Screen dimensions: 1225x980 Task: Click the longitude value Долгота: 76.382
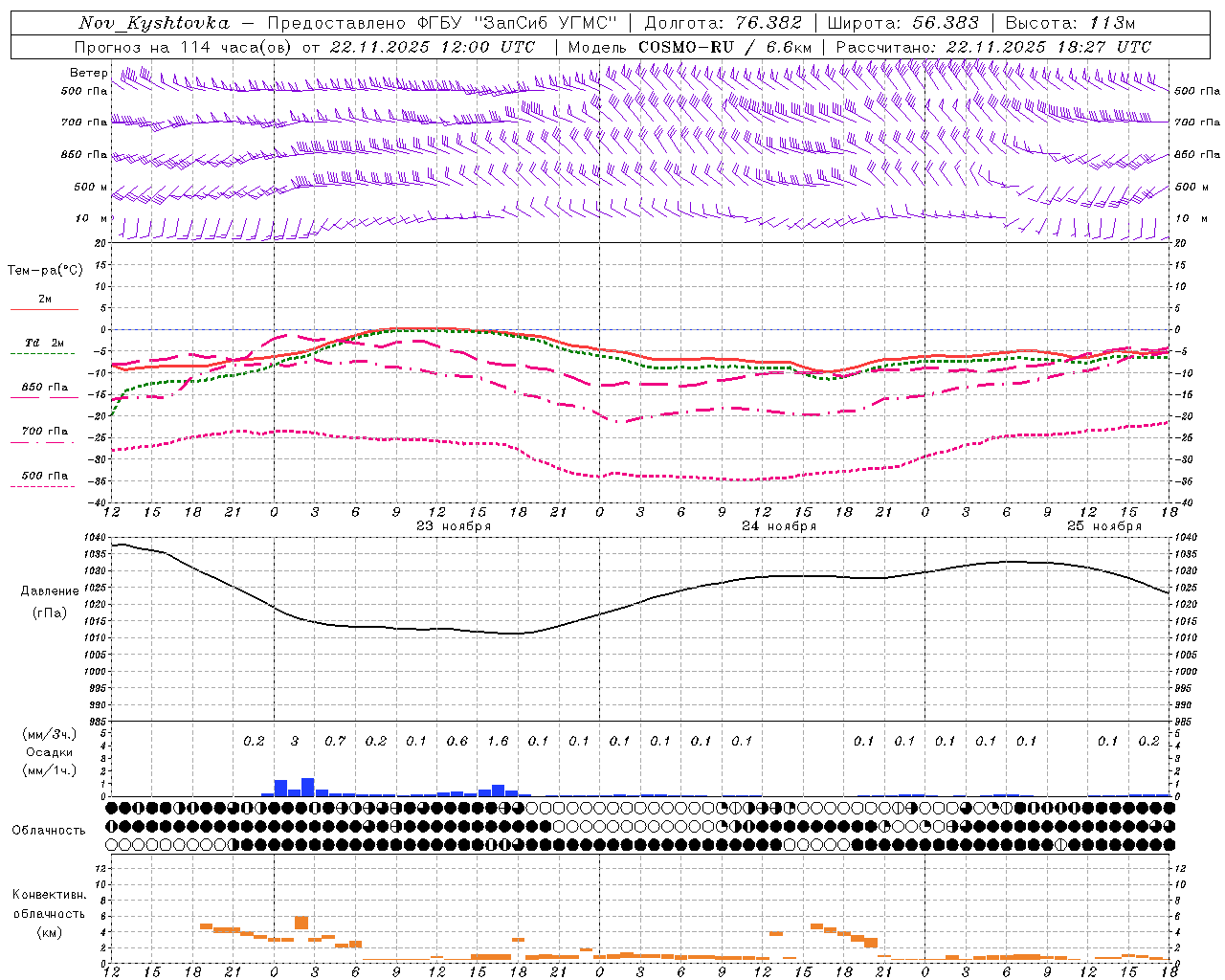(724, 23)
